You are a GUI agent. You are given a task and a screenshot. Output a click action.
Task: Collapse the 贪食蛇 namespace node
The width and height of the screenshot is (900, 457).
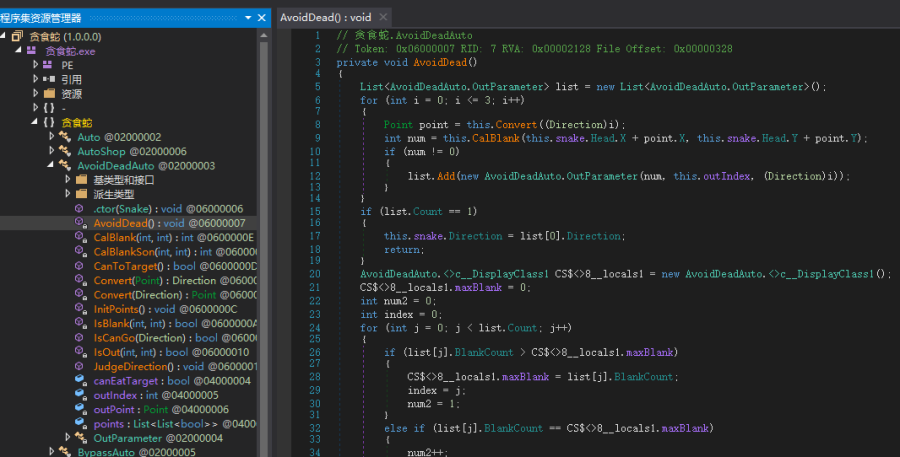pyautogui.click(x=34, y=122)
